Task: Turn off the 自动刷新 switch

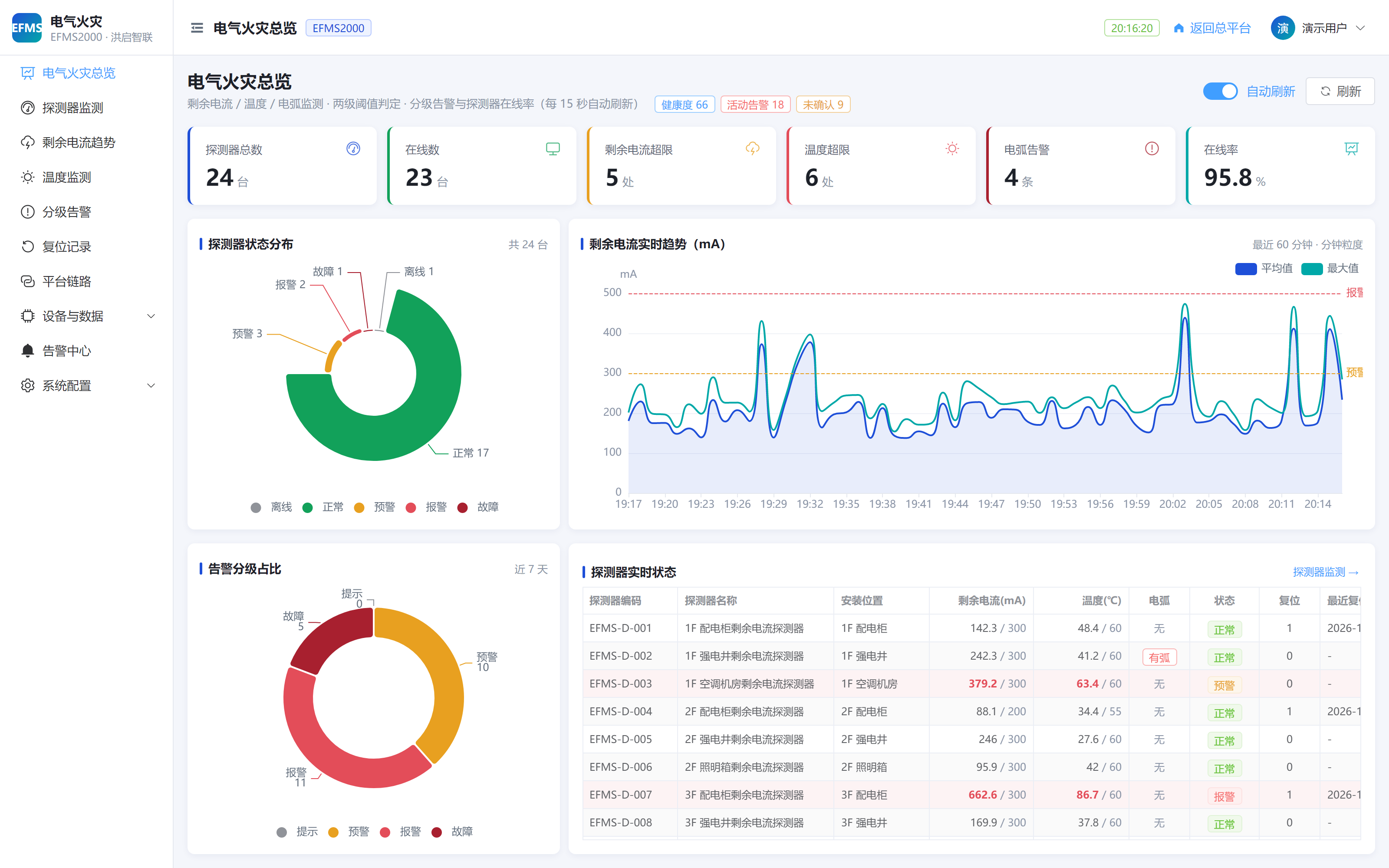Action: click(1220, 91)
